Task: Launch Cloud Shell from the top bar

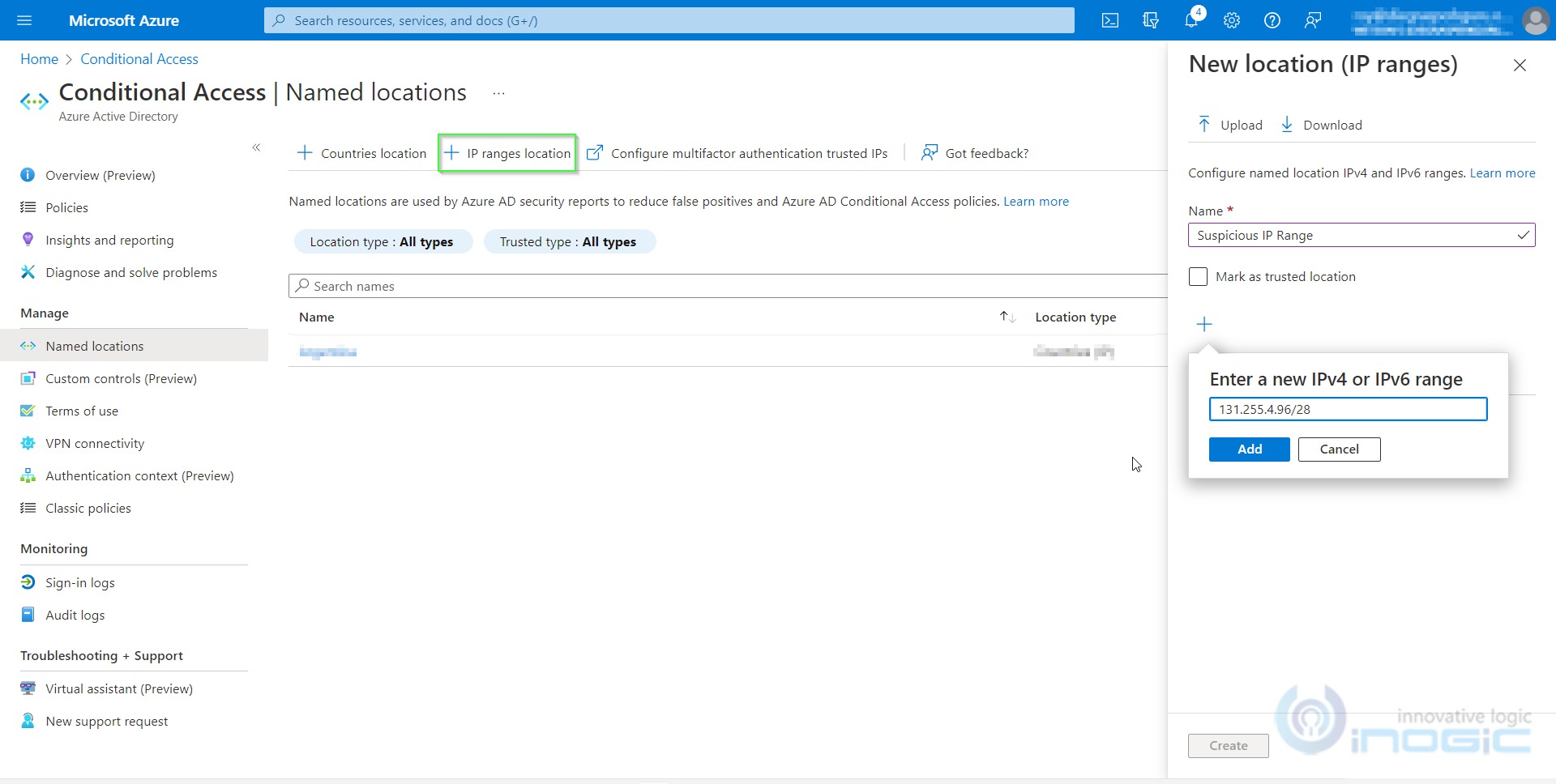Action: click(1110, 20)
